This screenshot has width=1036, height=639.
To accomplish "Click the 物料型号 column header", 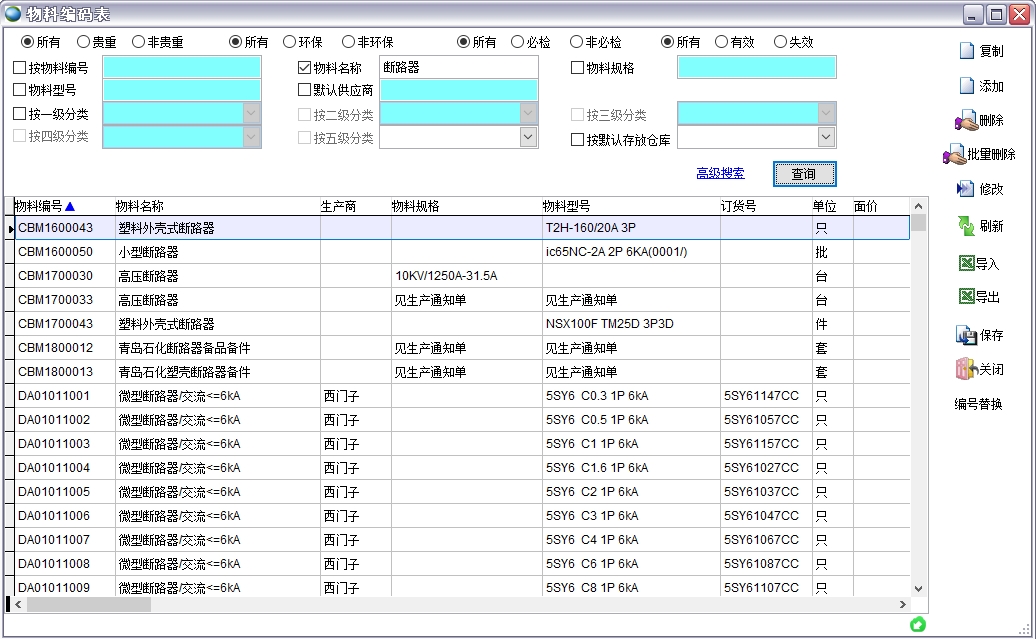I will [x=566, y=207].
